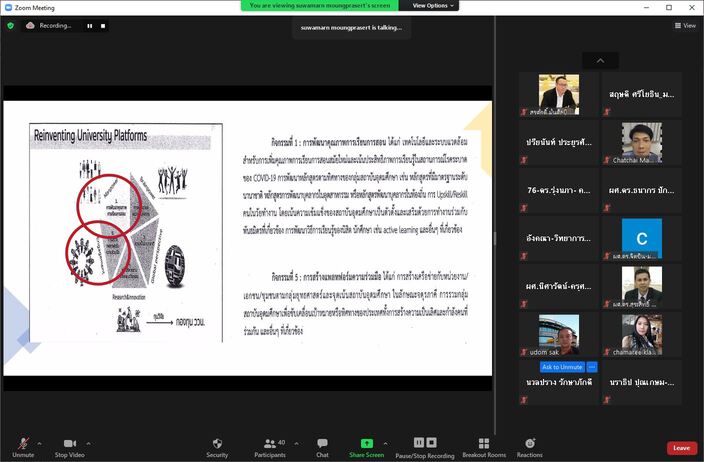Select Chatchai Ma video thumbnail

642,143
